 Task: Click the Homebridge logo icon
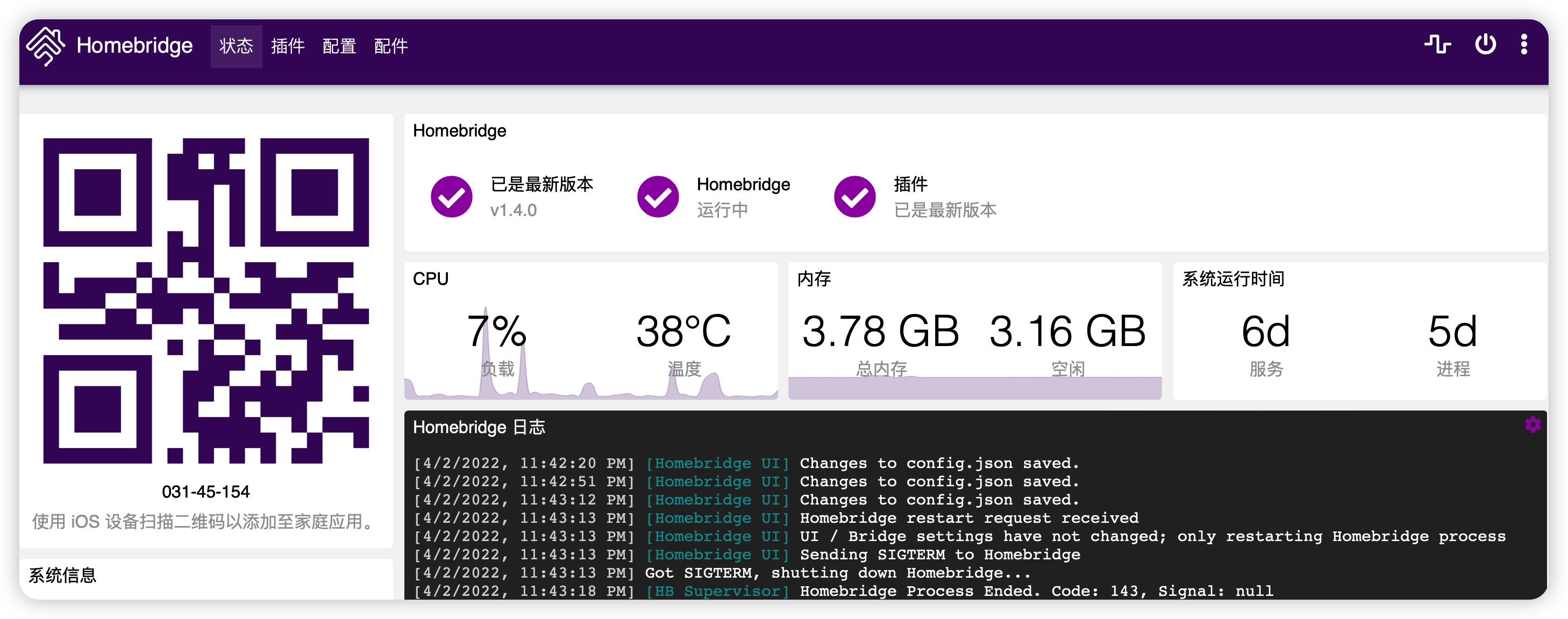pos(46,46)
